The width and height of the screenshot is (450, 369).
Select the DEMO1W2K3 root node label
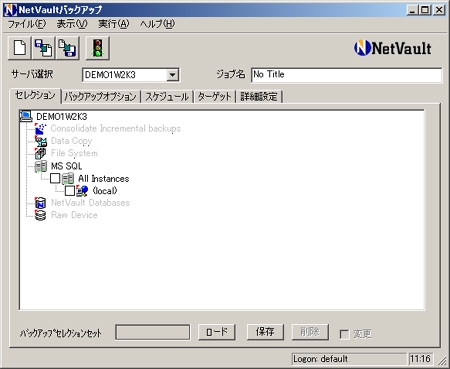[x=62, y=117]
